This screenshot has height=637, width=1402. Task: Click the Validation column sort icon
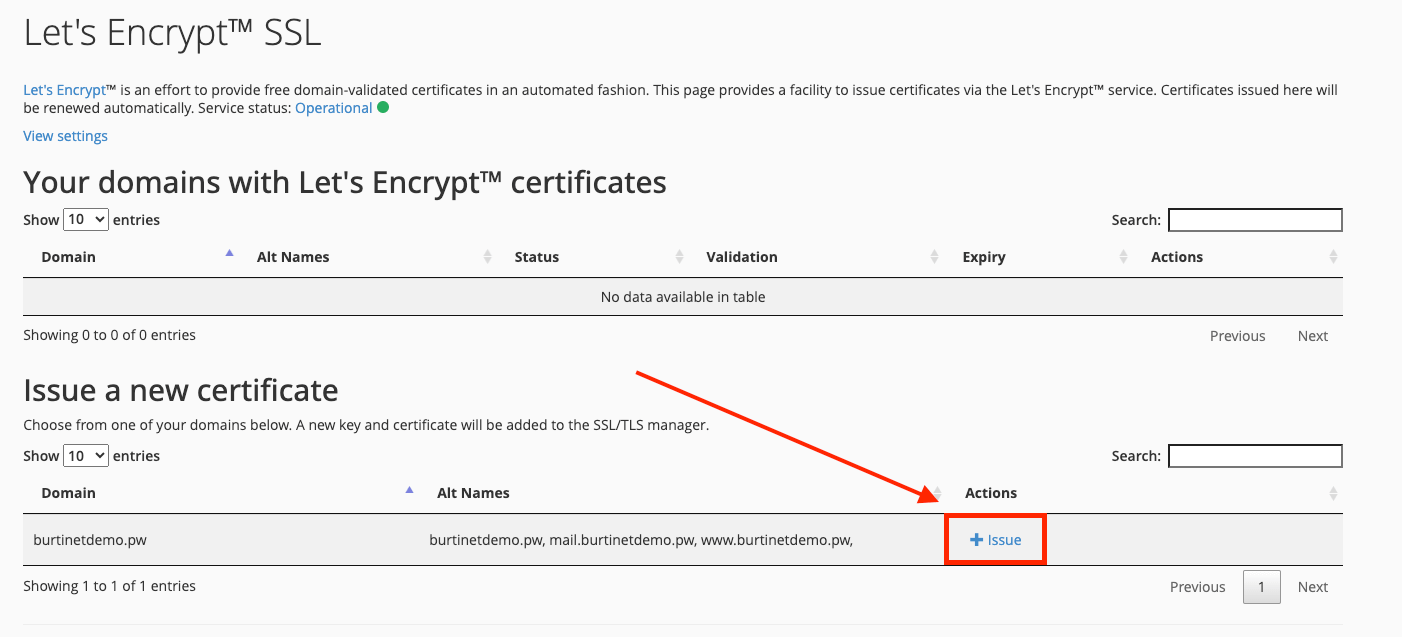pos(934,257)
